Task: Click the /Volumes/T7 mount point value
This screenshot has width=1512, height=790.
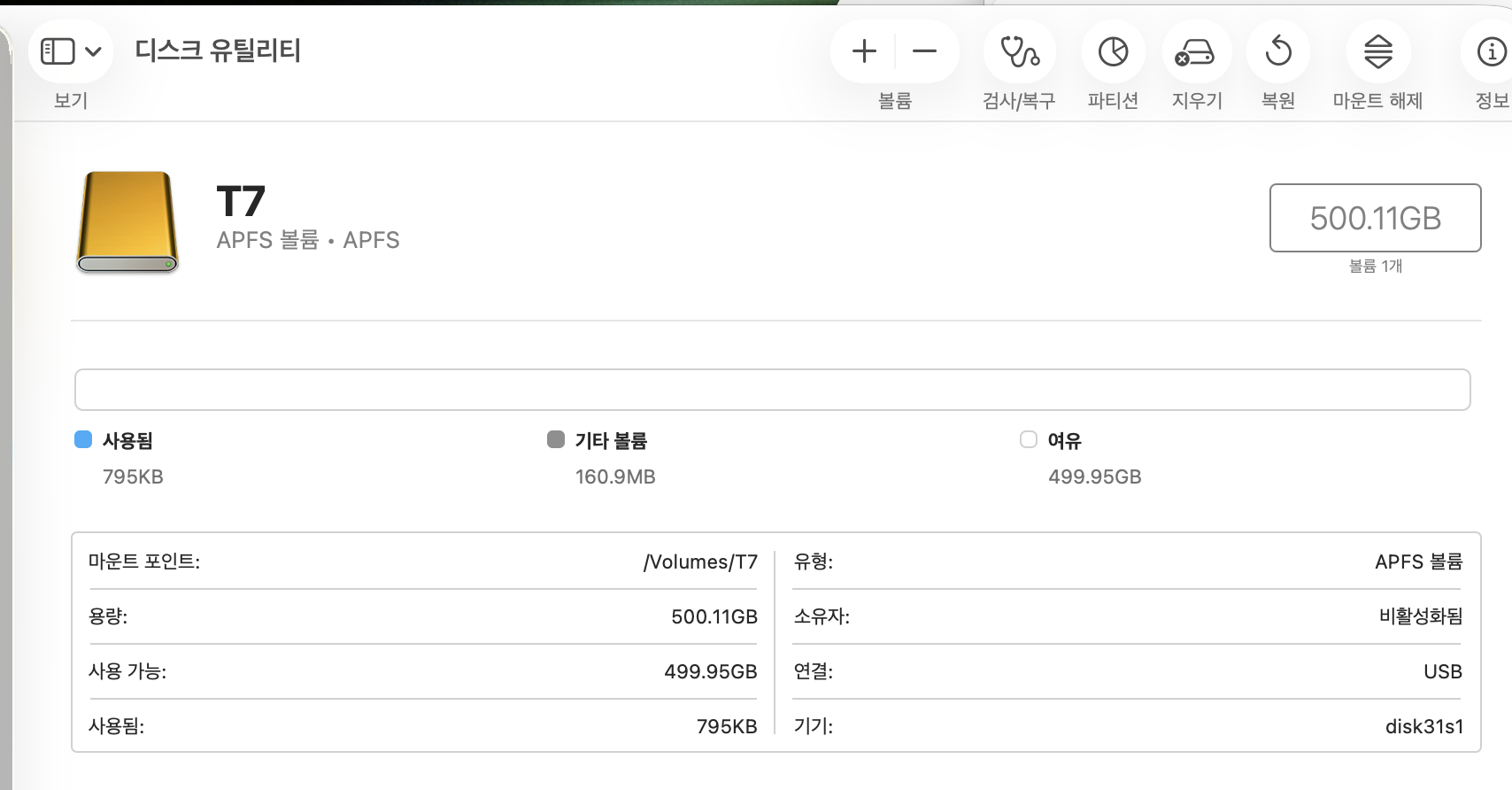Action: (x=700, y=562)
